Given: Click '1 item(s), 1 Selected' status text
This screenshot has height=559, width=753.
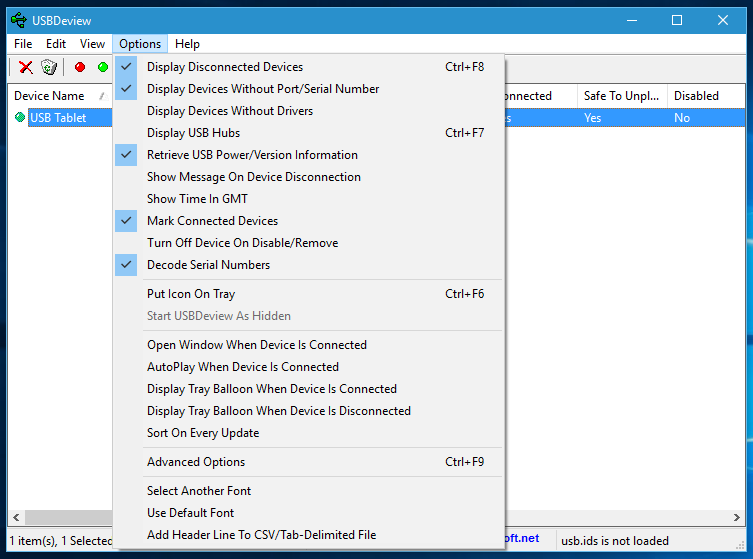Looking at the screenshot, I should point(61,541).
